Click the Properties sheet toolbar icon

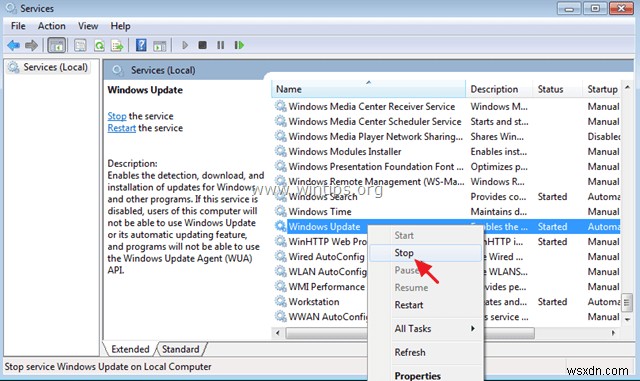coord(80,45)
